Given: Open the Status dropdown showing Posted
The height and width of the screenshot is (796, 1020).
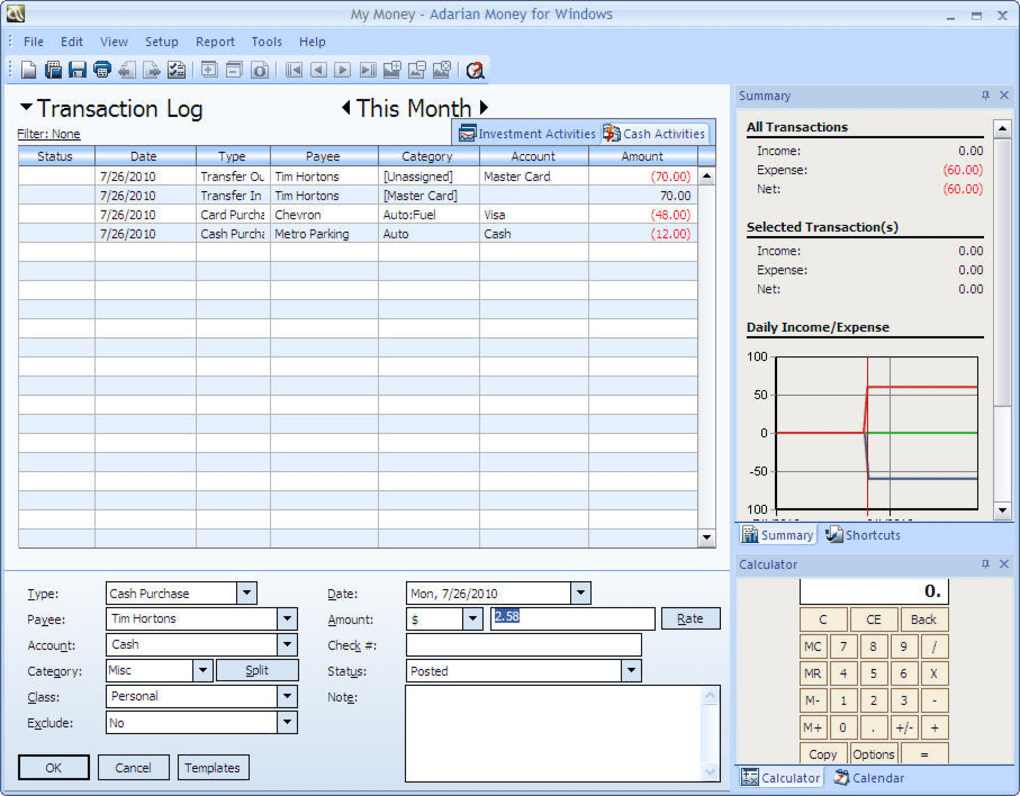Looking at the screenshot, I should point(631,671).
